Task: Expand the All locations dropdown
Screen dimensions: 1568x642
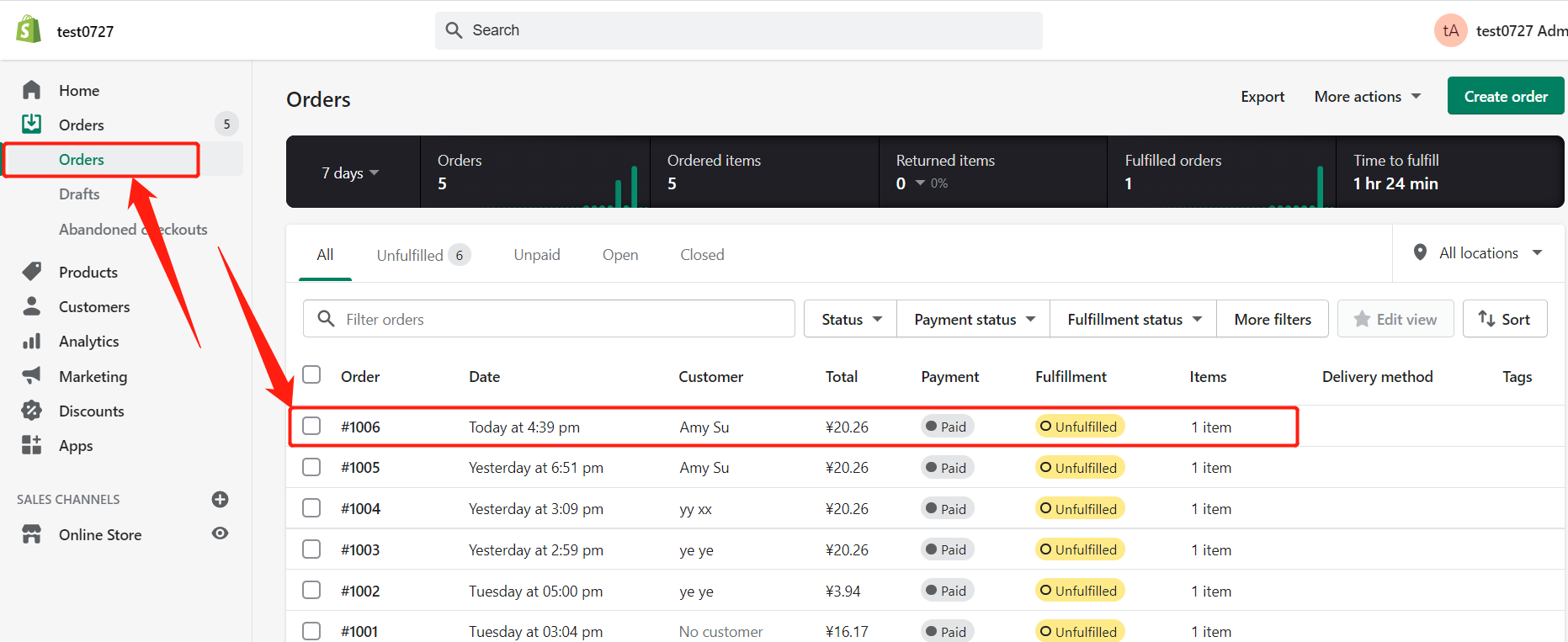Action: (1479, 253)
